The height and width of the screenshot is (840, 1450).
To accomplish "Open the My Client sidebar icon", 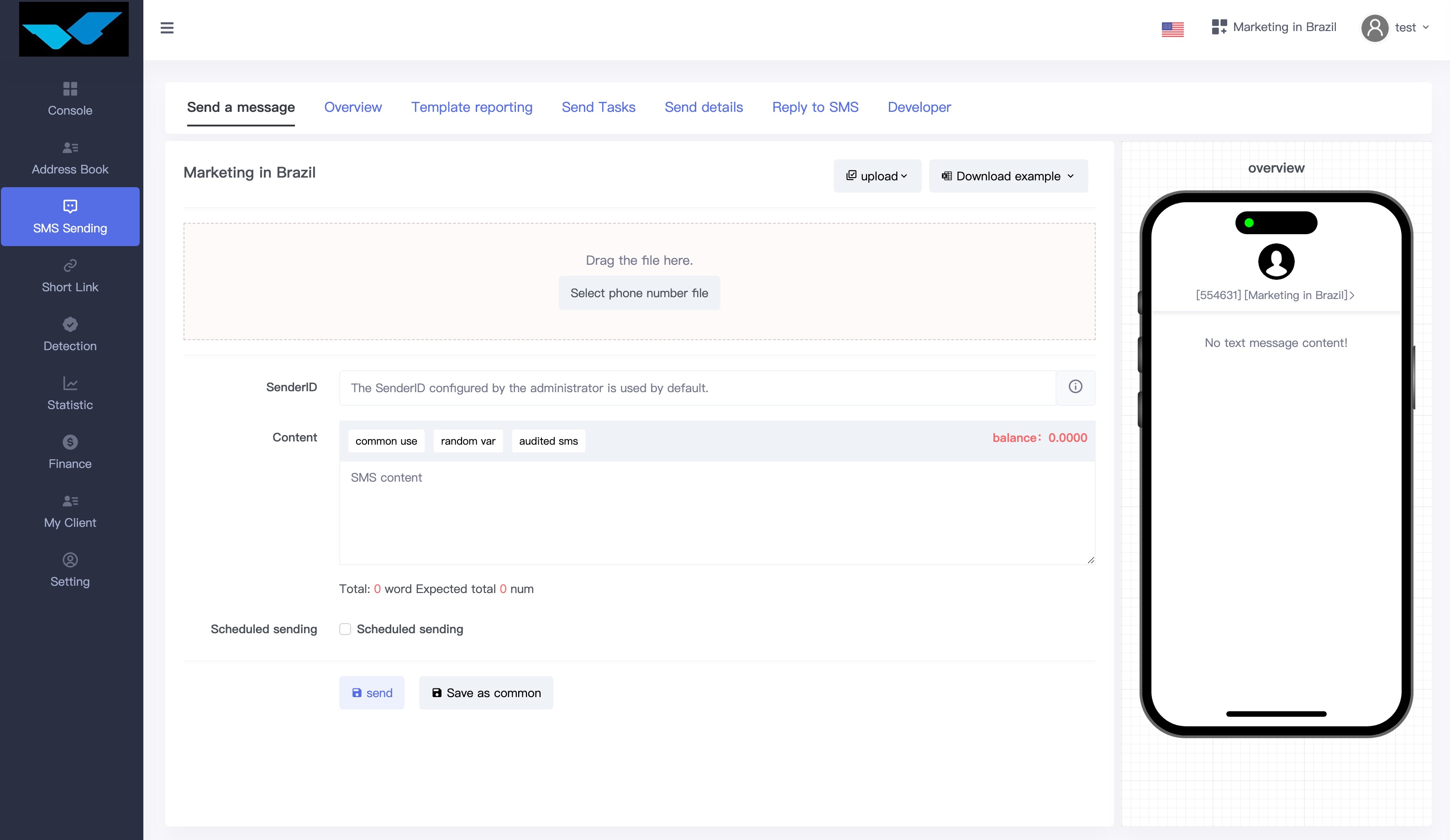I will coord(70,500).
